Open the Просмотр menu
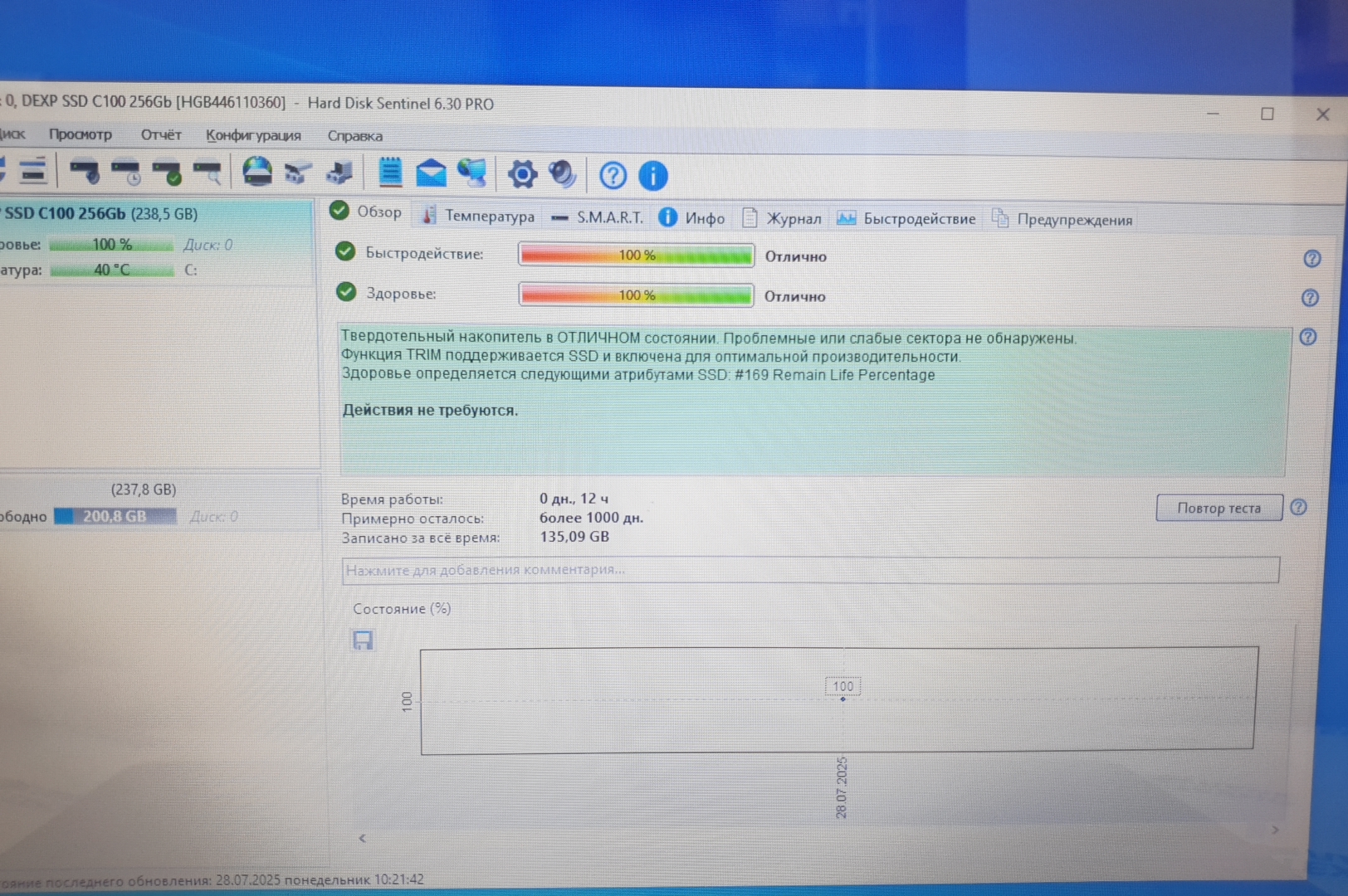This screenshot has height=896, width=1348. pos(81,134)
